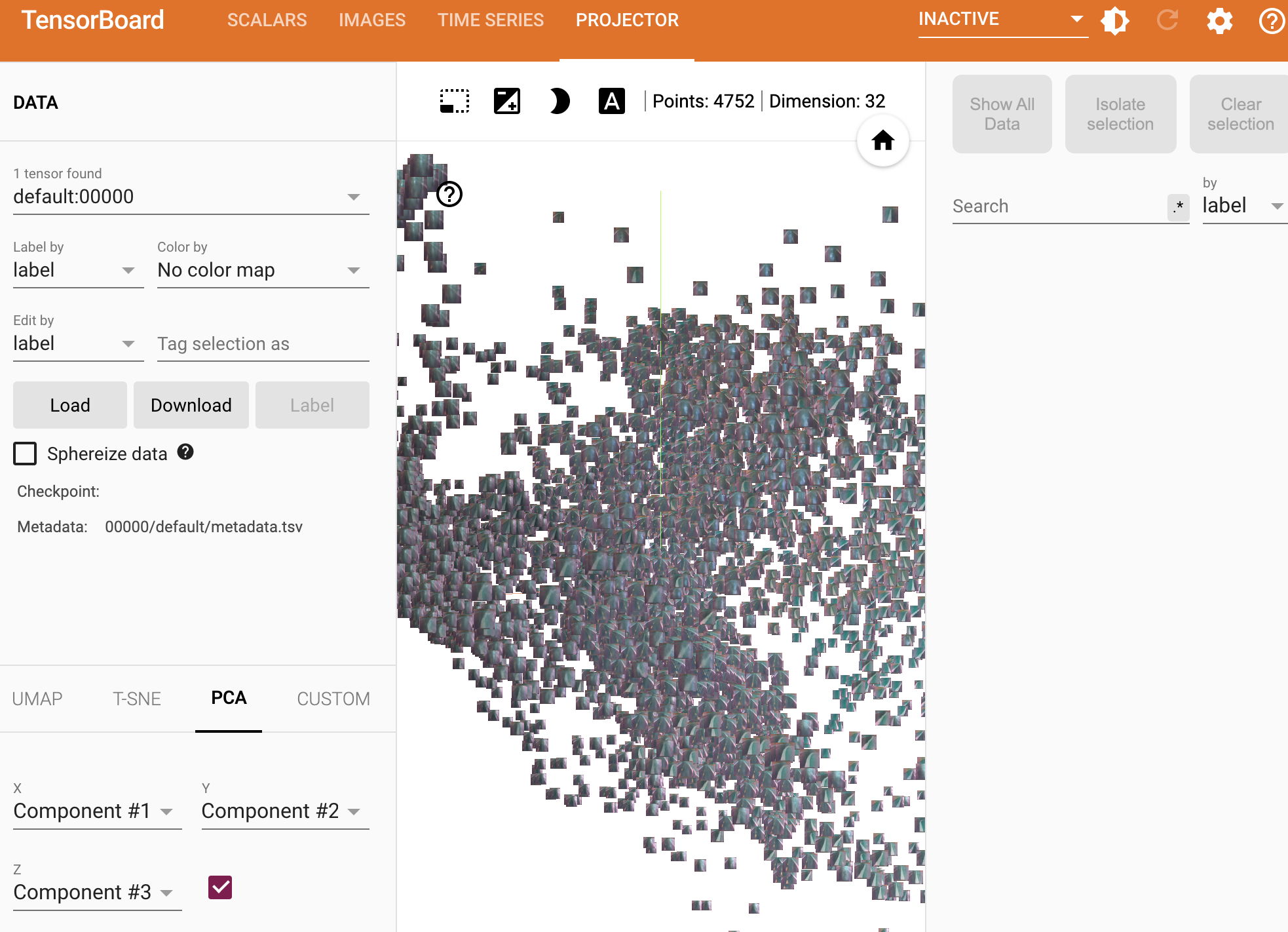Toggle light/dark theme icon in header
Image resolution: width=1288 pixels, height=932 pixels.
1114,21
